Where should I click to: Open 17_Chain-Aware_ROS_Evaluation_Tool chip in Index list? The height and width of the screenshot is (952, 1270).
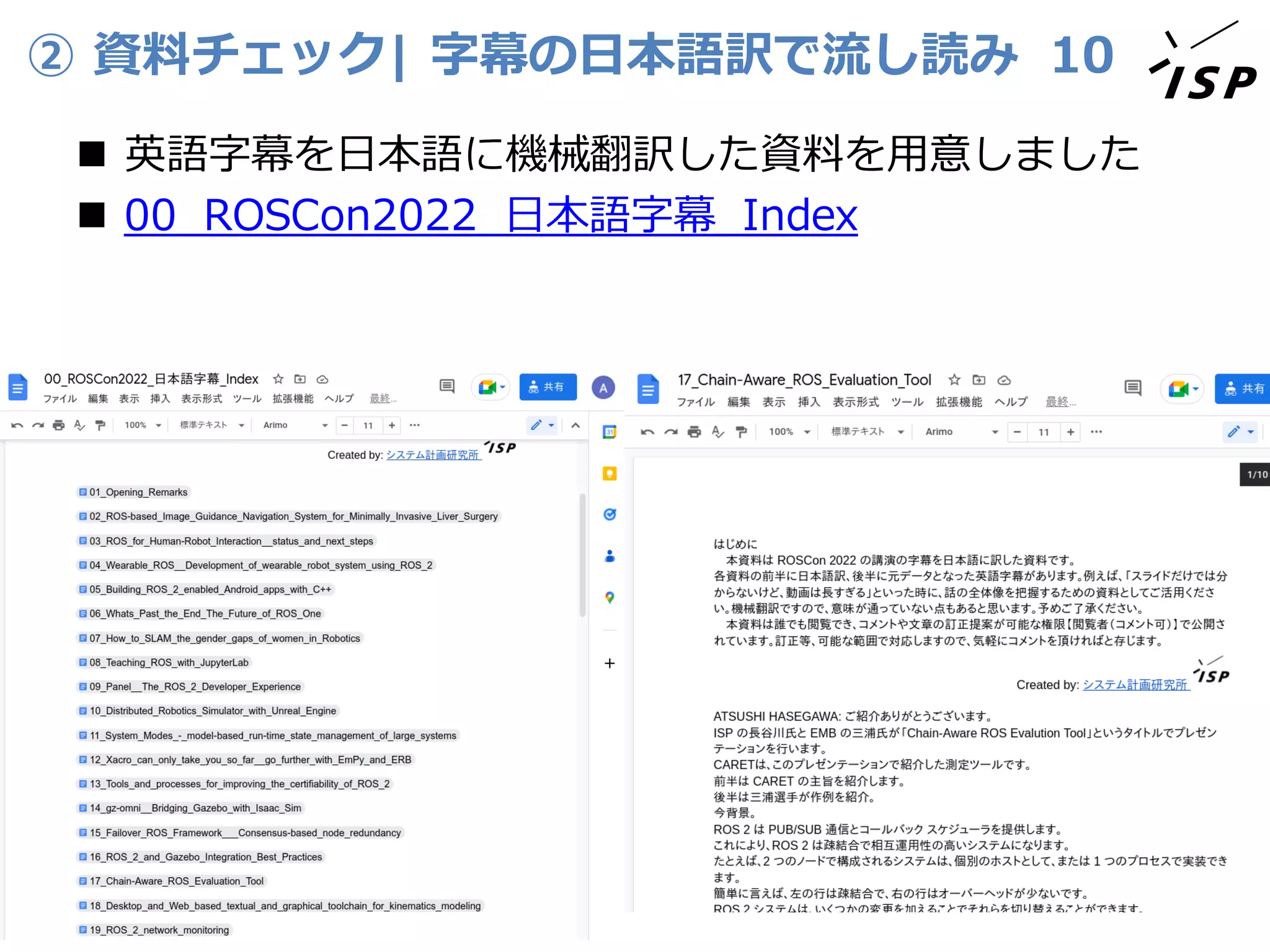[x=172, y=881]
